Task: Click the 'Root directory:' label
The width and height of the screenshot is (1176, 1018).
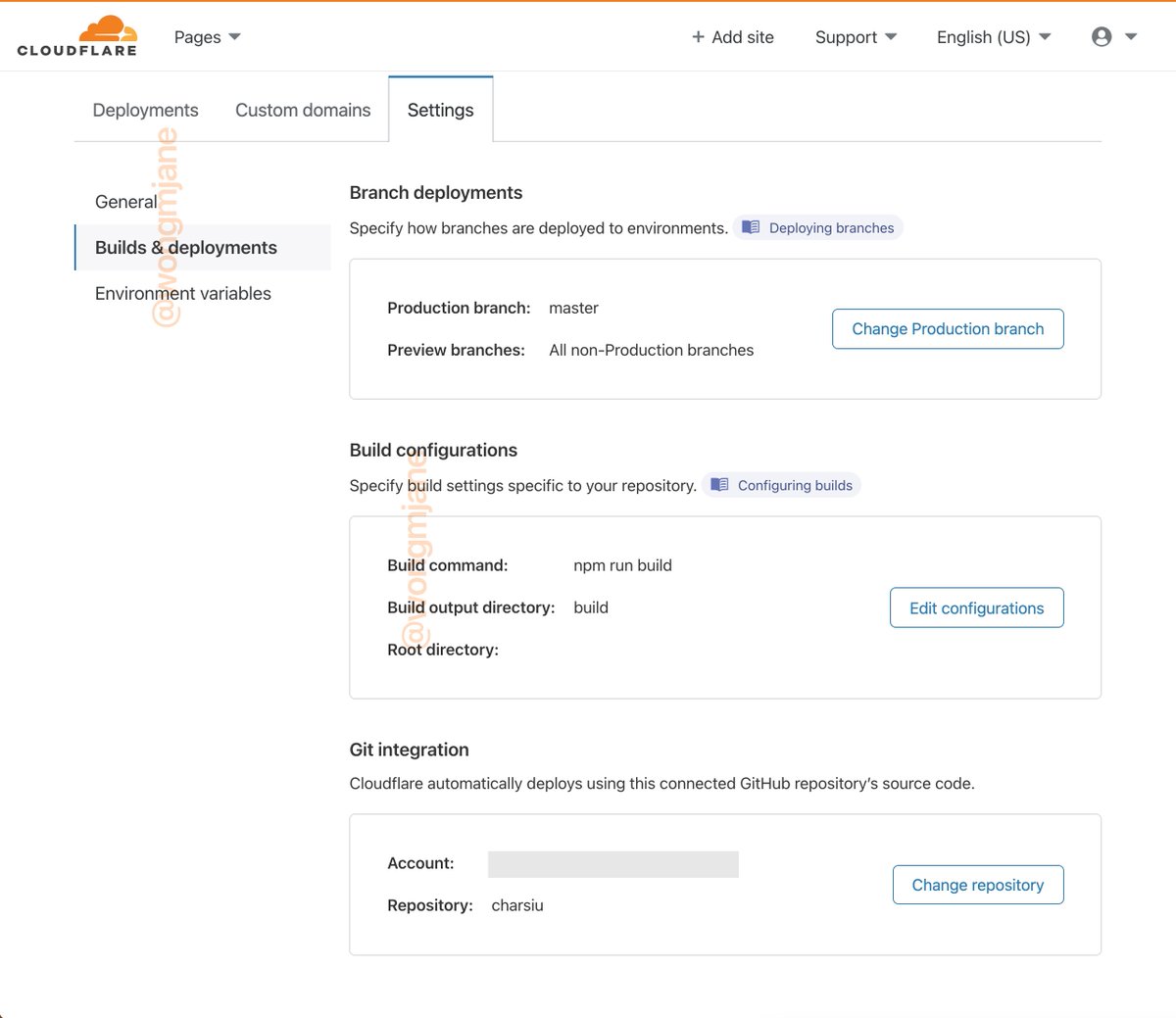Action: (443, 650)
